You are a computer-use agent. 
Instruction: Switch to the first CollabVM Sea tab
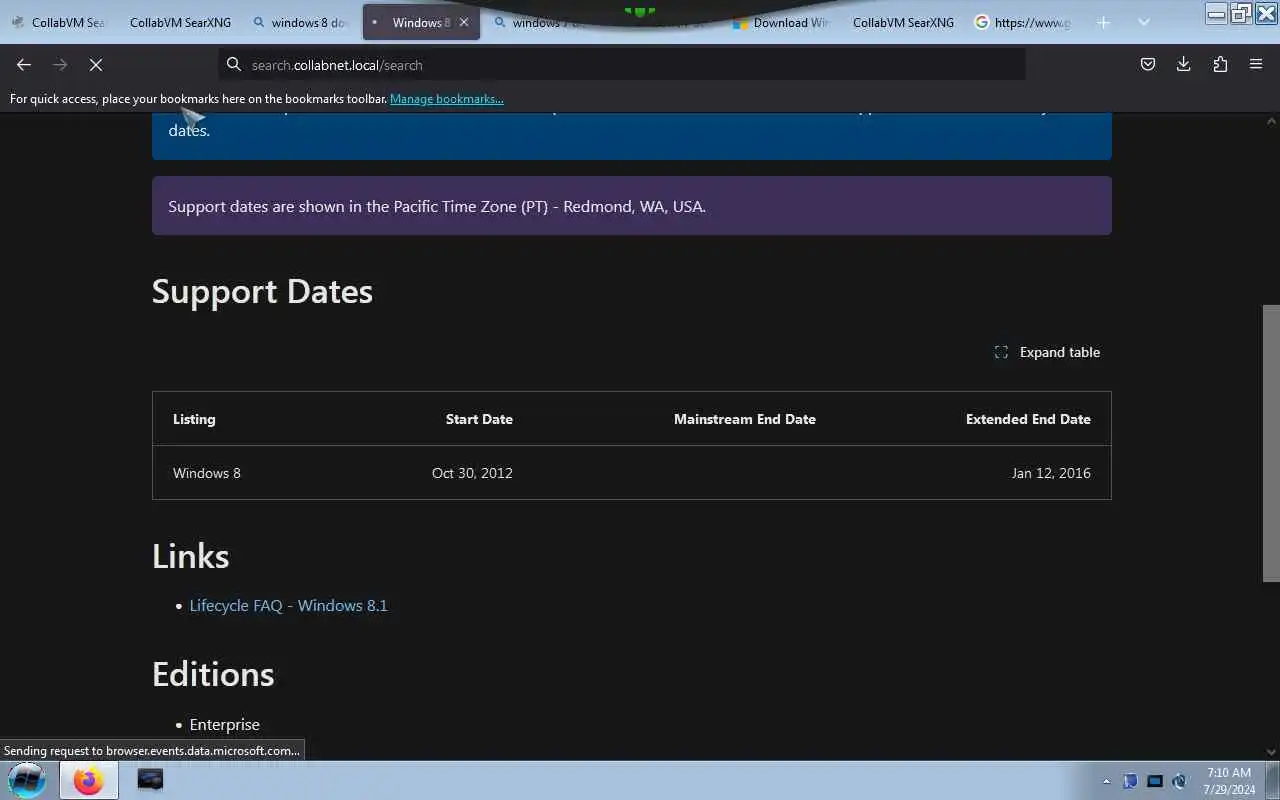[x=58, y=22]
